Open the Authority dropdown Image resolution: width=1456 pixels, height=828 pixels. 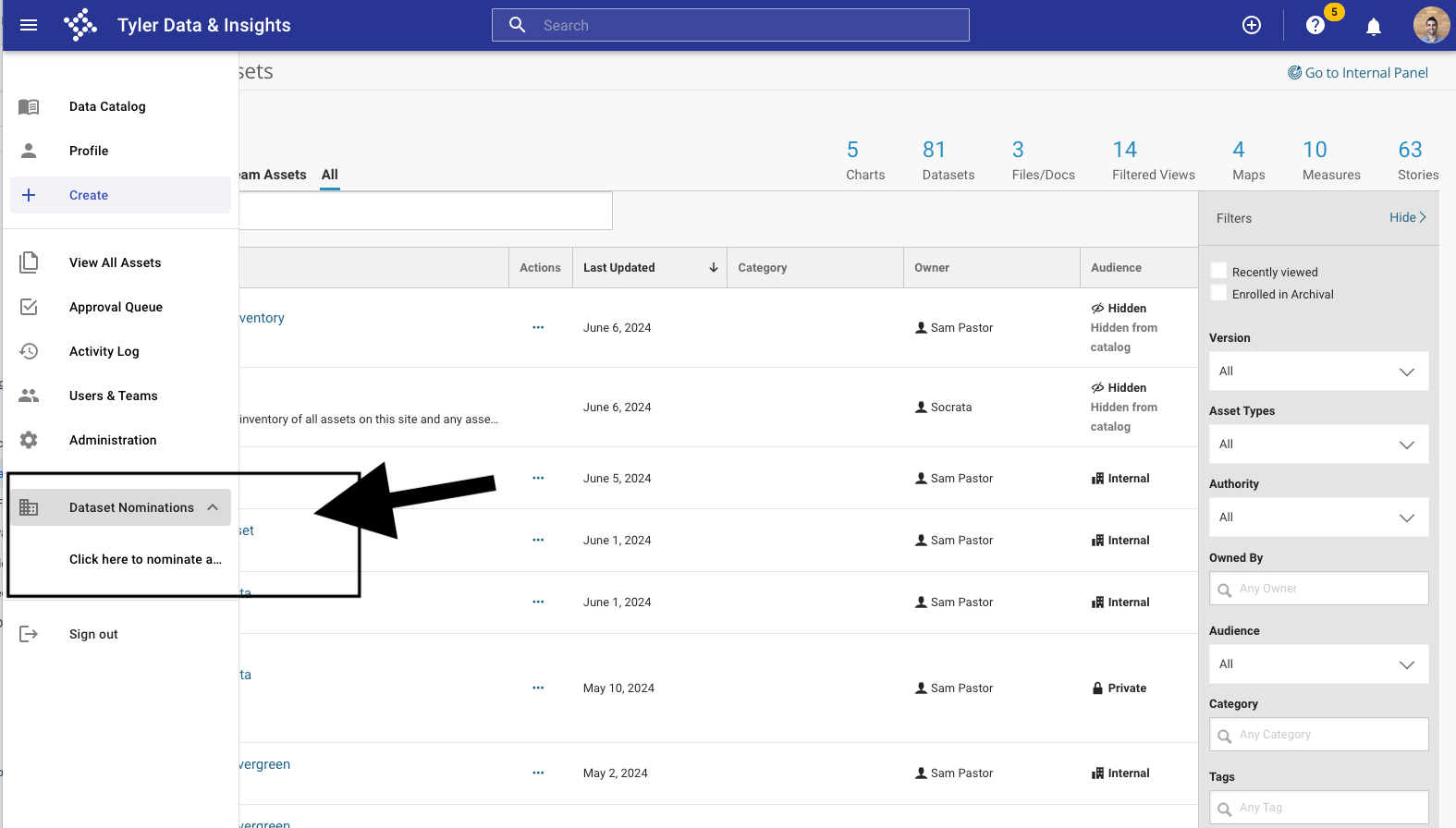pos(1318,517)
